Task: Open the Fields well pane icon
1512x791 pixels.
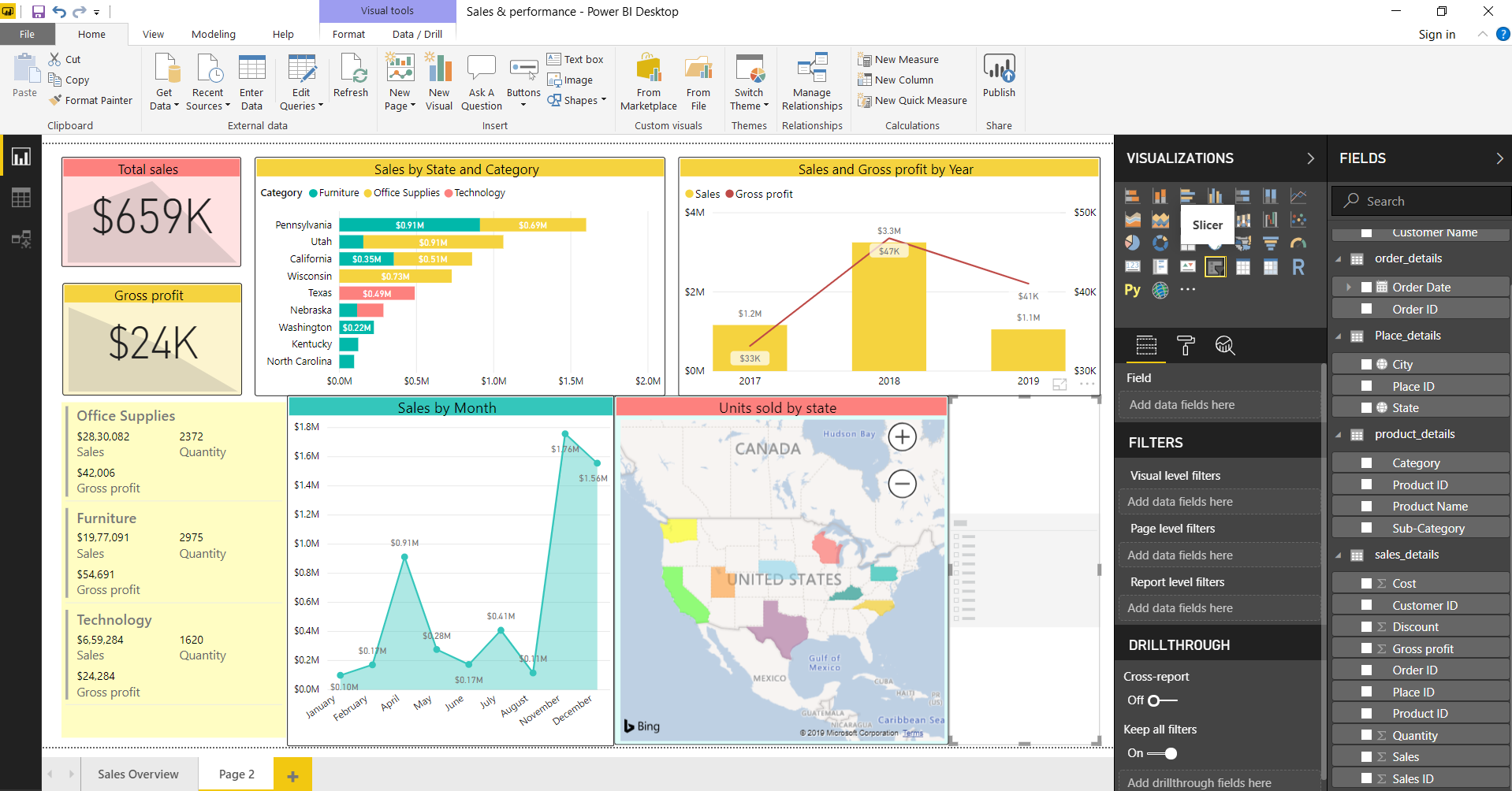Action: click(1146, 345)
